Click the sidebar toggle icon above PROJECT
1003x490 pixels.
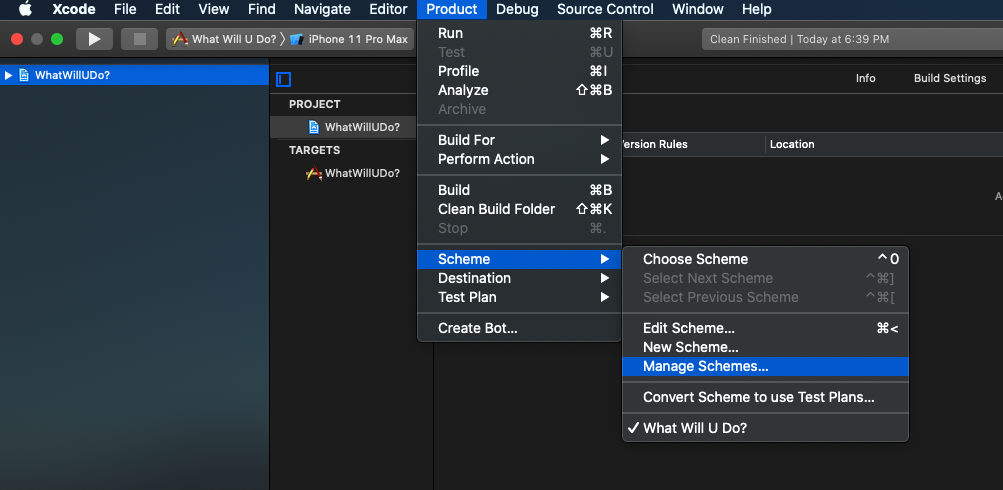283,79
